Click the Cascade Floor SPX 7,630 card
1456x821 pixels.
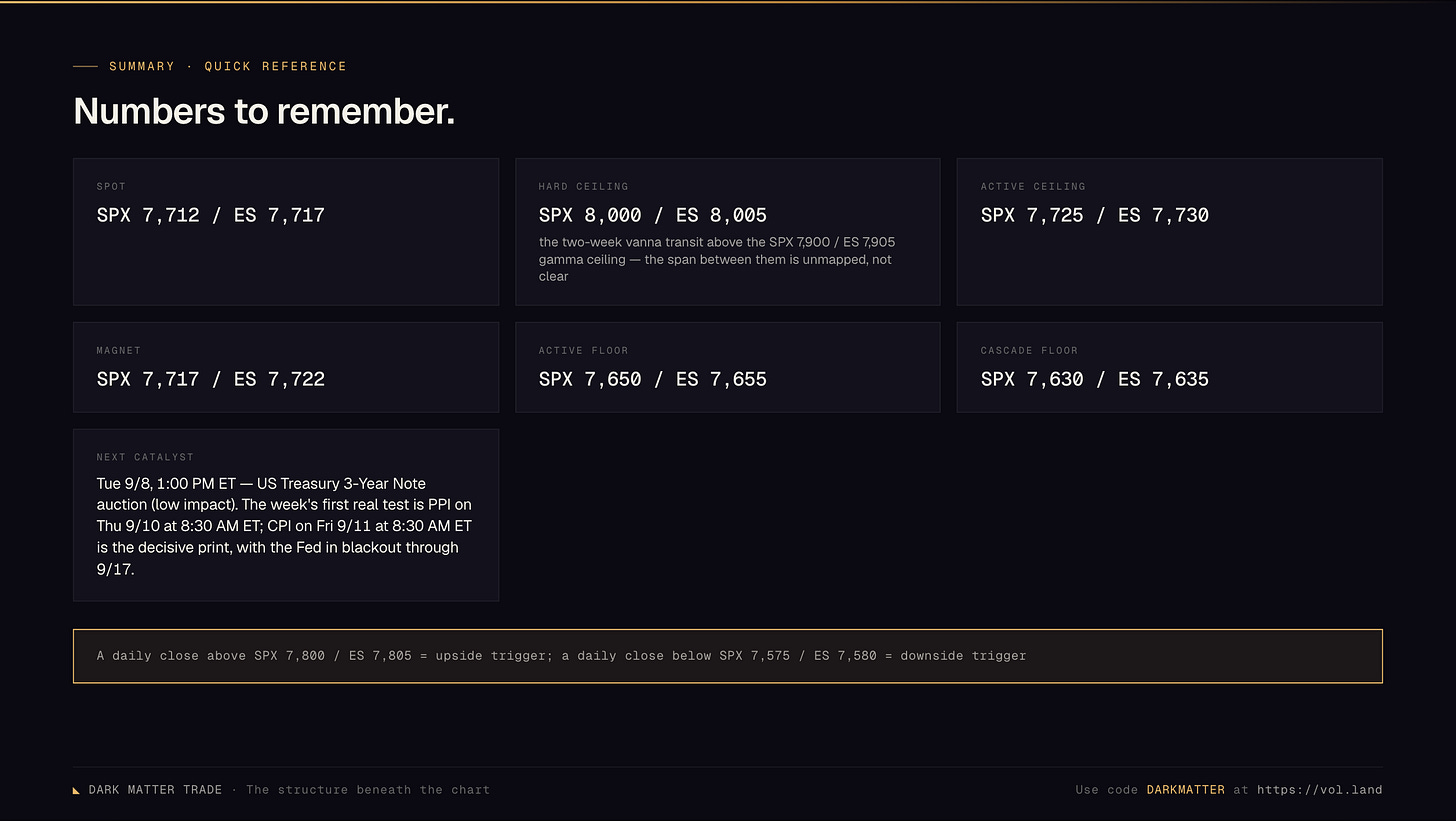[x=1170, y=367]
